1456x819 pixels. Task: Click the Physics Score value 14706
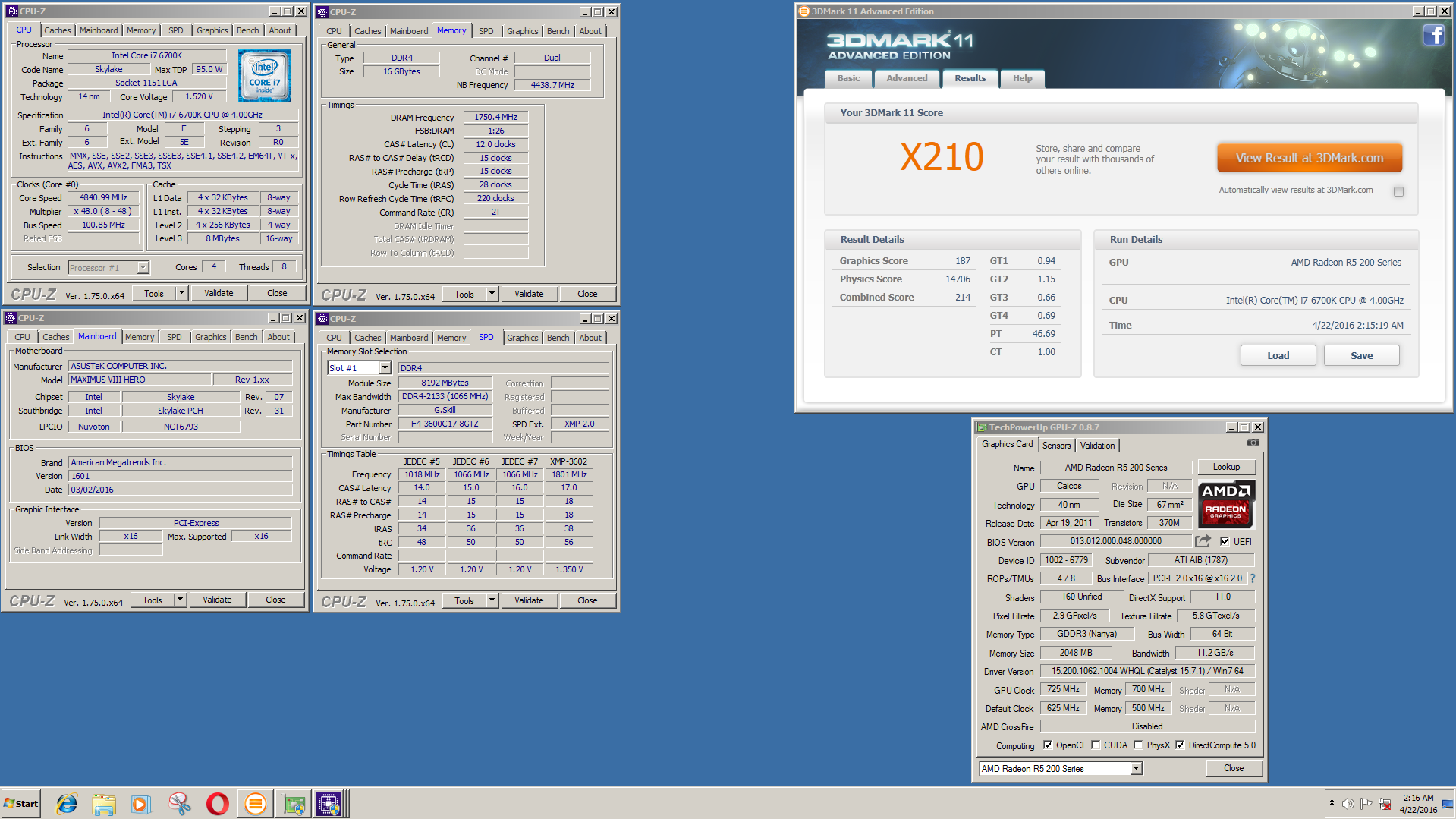(958, 279)
